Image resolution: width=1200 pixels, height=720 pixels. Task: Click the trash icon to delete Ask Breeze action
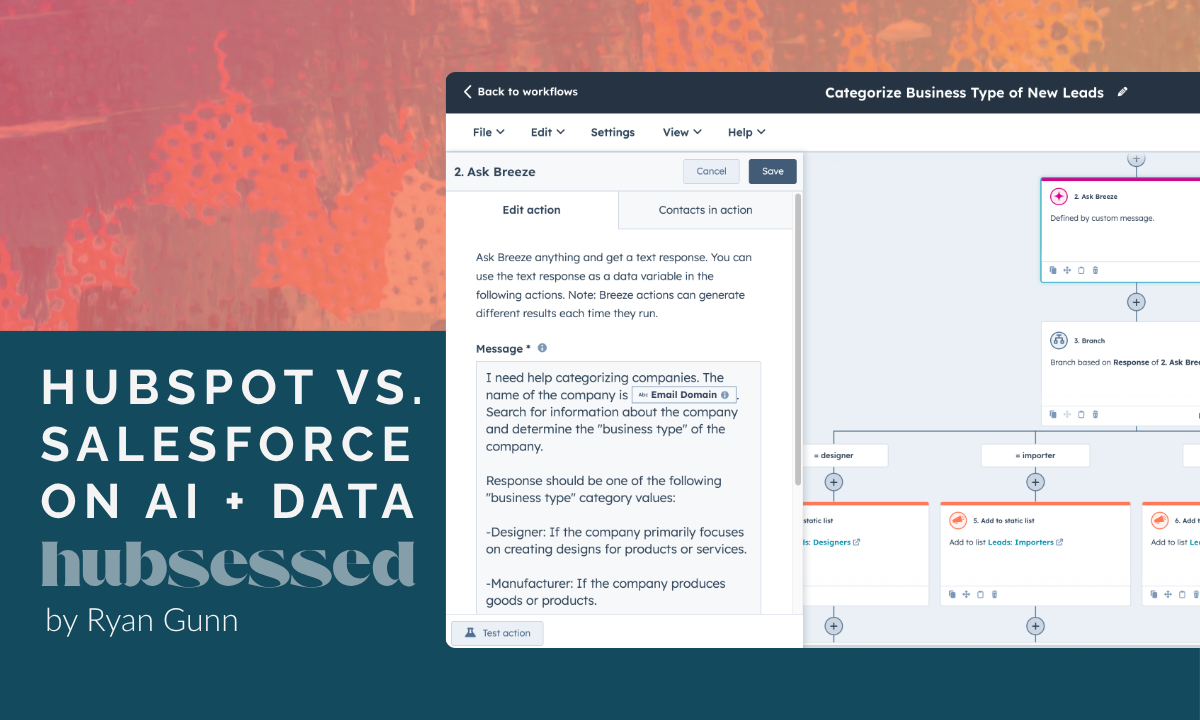pyautogui.click(x=1095, y=270)
